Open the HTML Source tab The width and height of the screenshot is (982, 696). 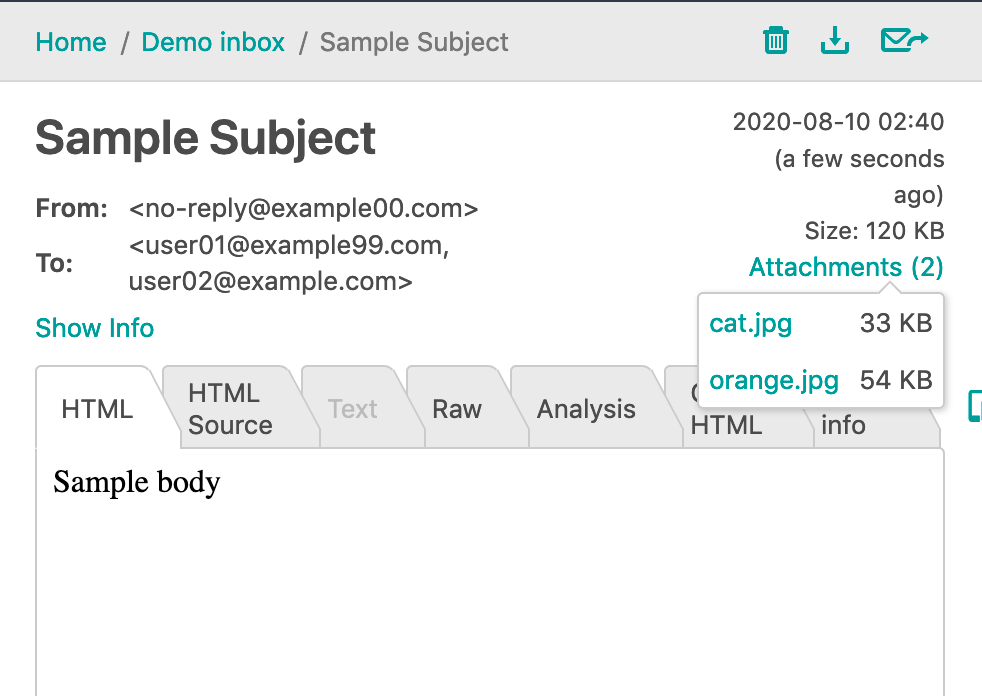(x=230, y=409)
